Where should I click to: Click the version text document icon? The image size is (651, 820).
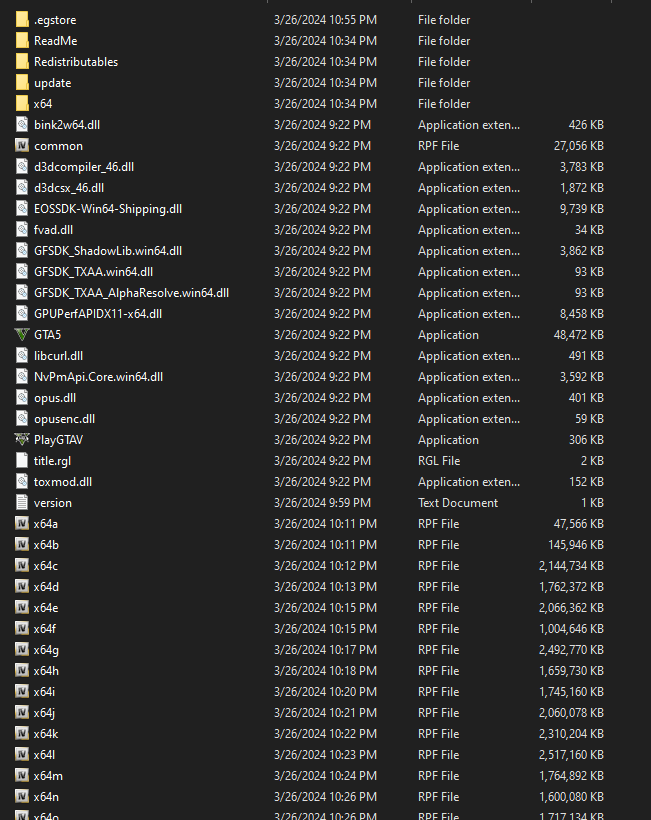click(x=22, y=503)
